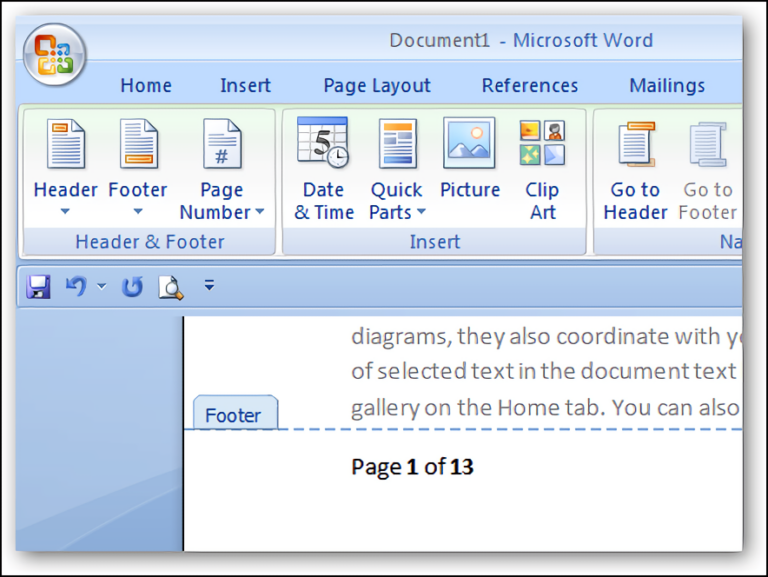Open Customize Quick Access Toolbar menu
Image resolution: width=768 pixels, height=577 pixels.
(x=209, y=286)
